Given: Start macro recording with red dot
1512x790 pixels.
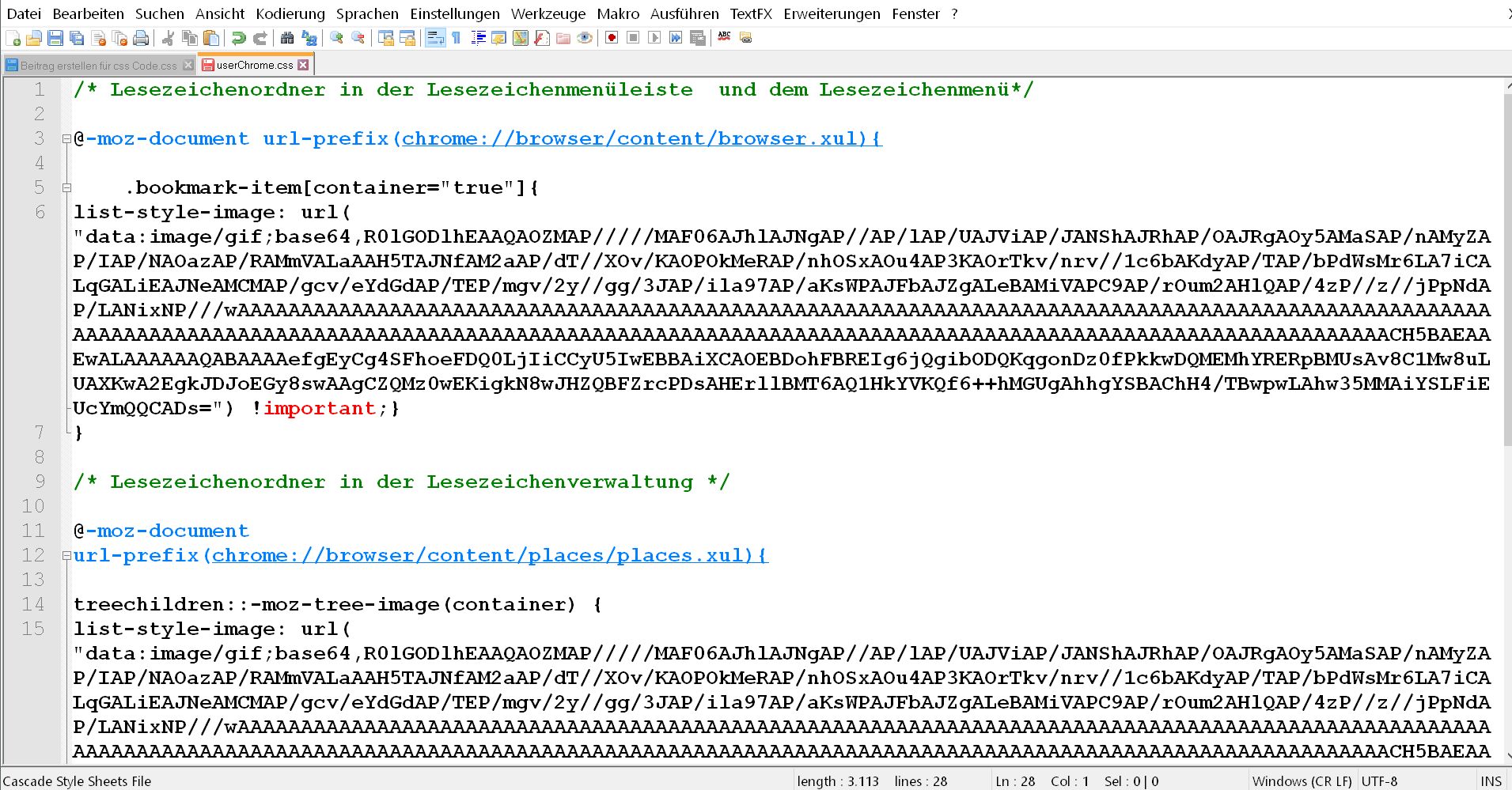Looking at the screenshot, I should [x=611, y=38].
